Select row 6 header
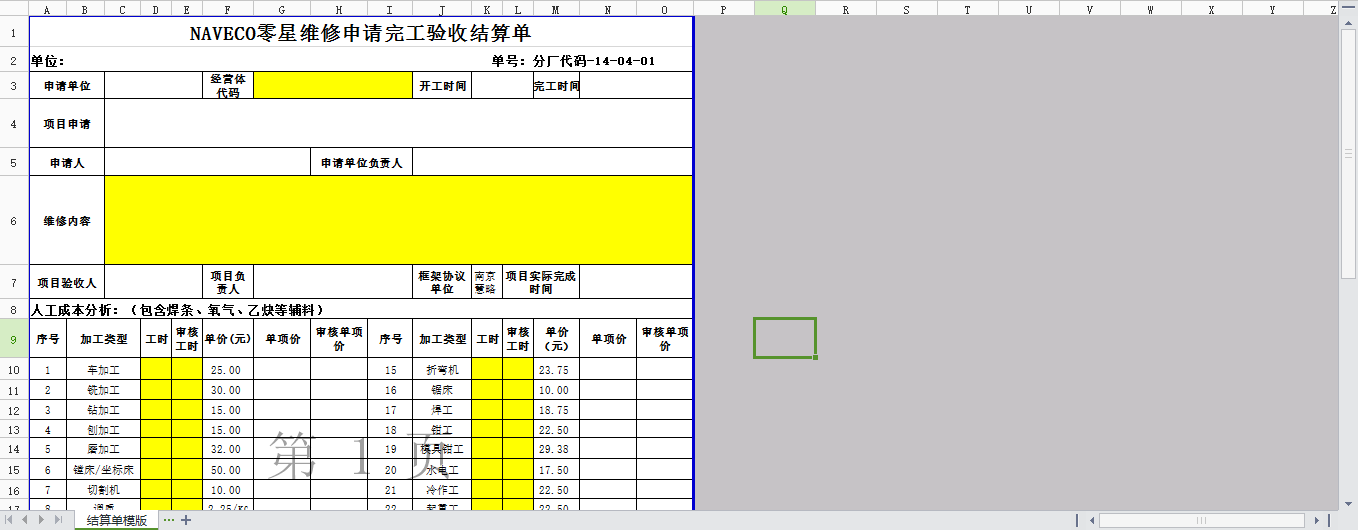Image resolution: width=1358 pixels, height=530 pixels. pos(14,220)
